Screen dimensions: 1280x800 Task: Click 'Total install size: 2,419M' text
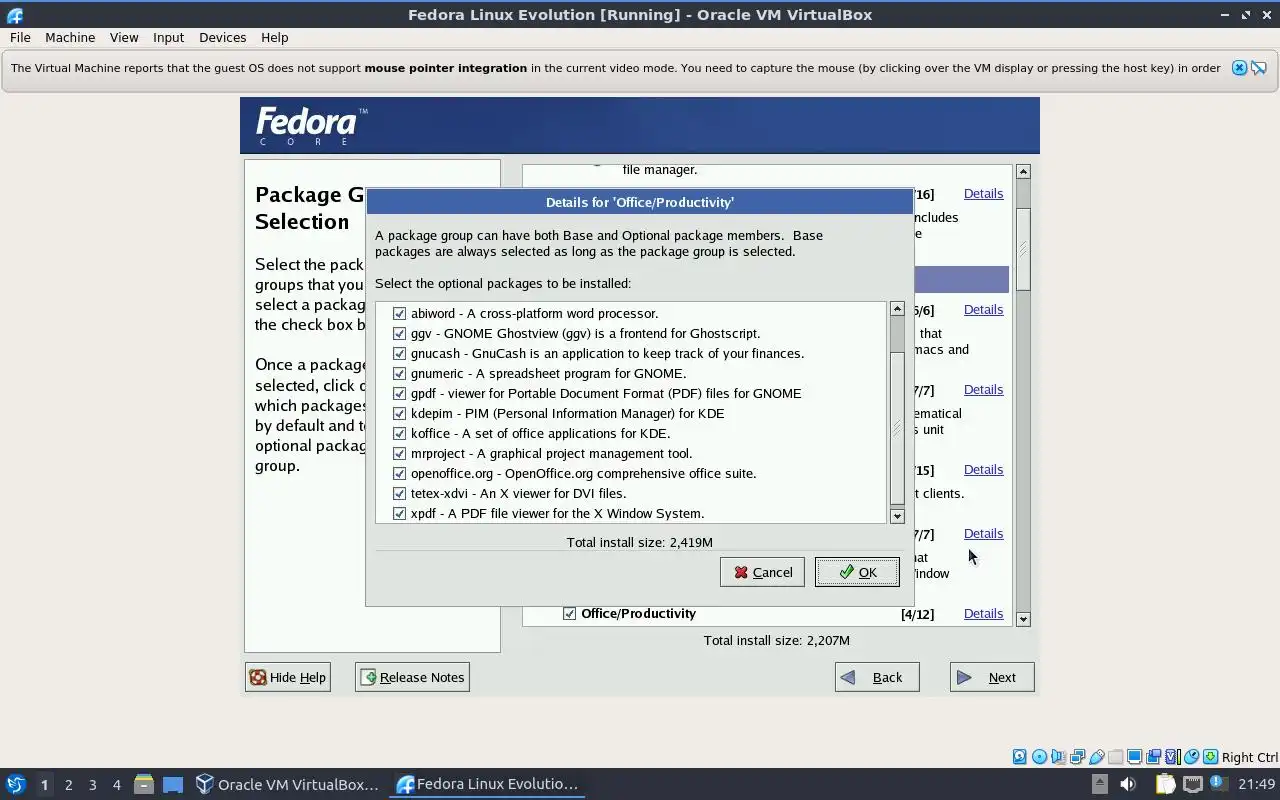pos(639,542)
